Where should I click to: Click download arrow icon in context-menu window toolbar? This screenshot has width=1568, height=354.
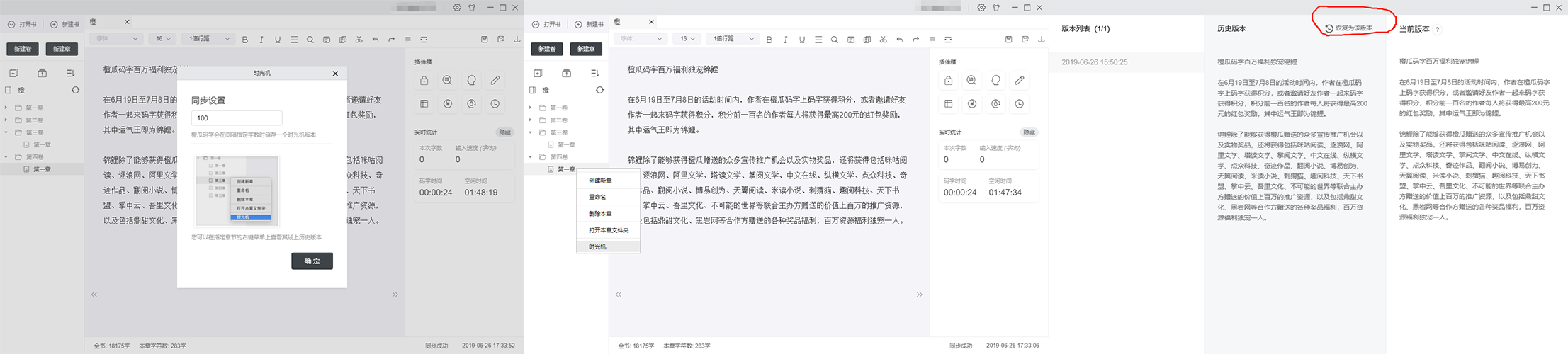(x=1042, y=40)
